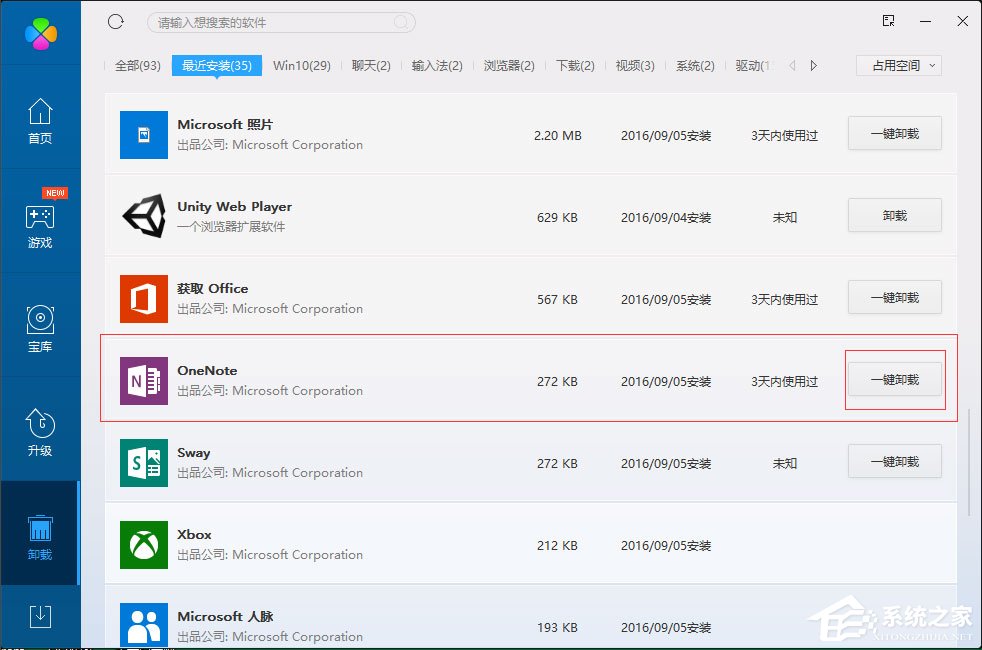Click the Xbox application icon
Screen dimensions: 982x650
tap(143, 544)
